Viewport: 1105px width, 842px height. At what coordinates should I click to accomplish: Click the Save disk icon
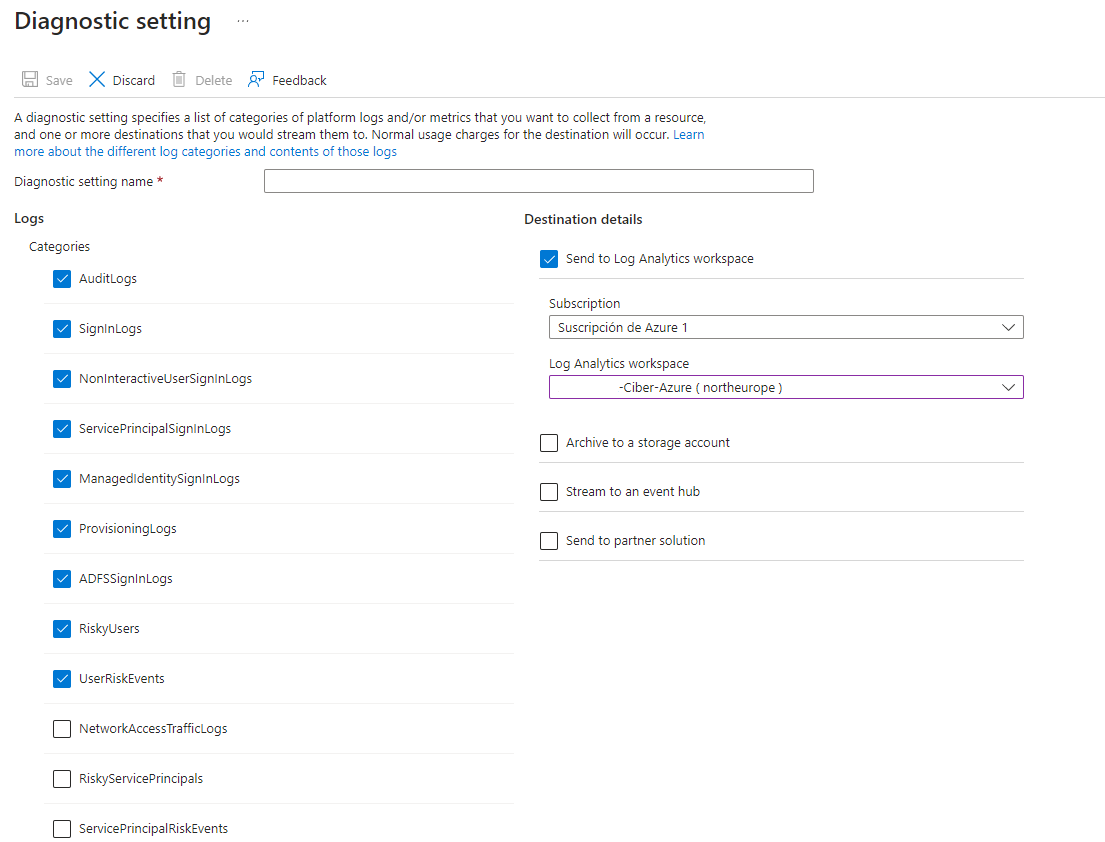point(30,80)
